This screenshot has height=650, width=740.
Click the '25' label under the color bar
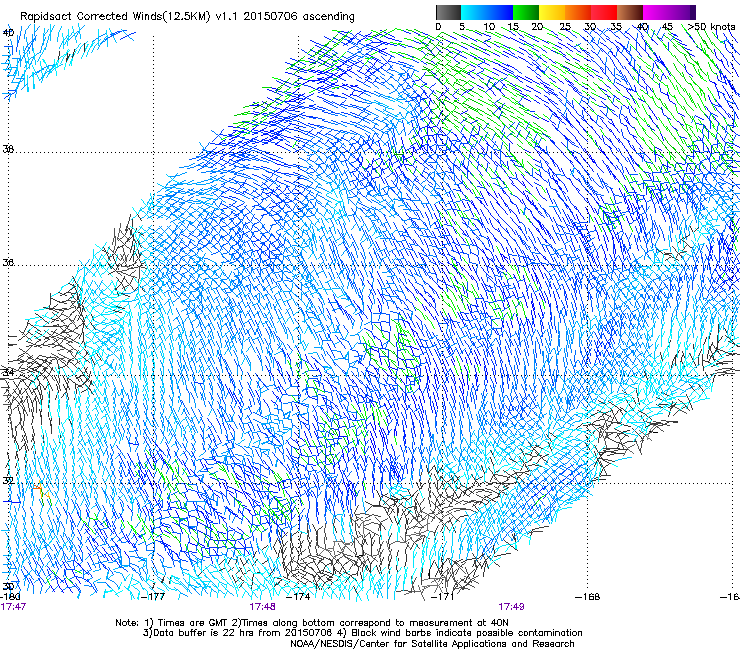point(565,26)
